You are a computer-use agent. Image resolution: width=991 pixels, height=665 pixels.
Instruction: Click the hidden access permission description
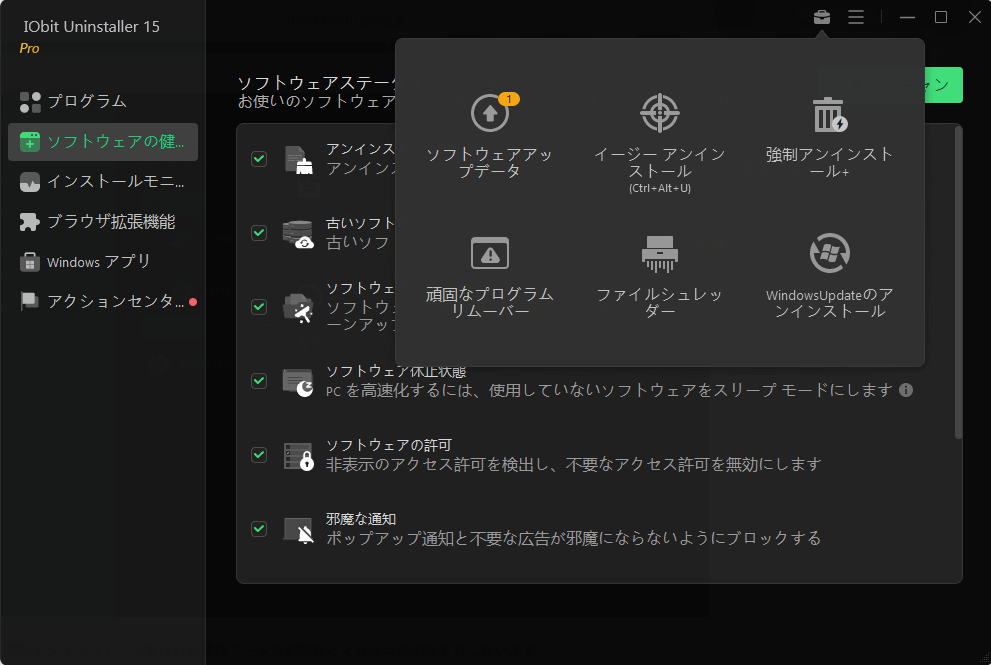(573, 465)
